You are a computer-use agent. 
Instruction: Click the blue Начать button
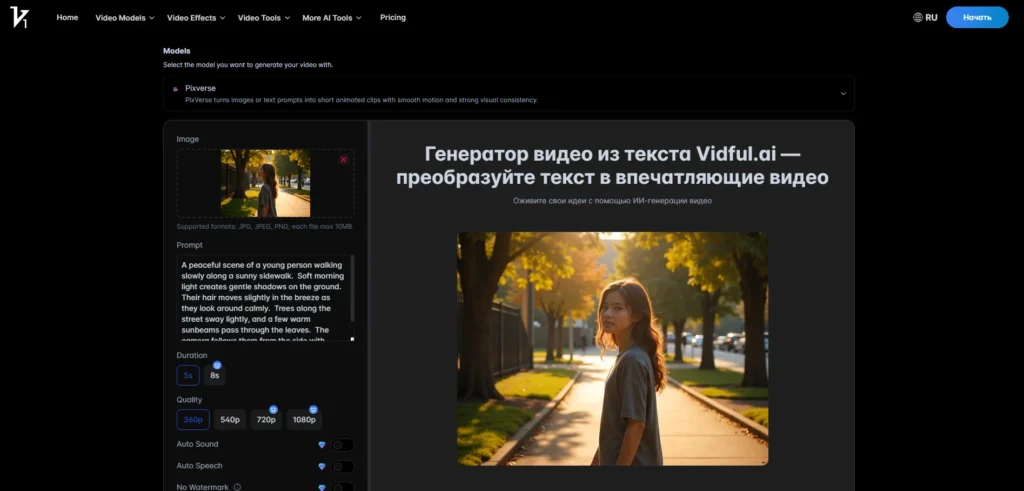[977, 18]
